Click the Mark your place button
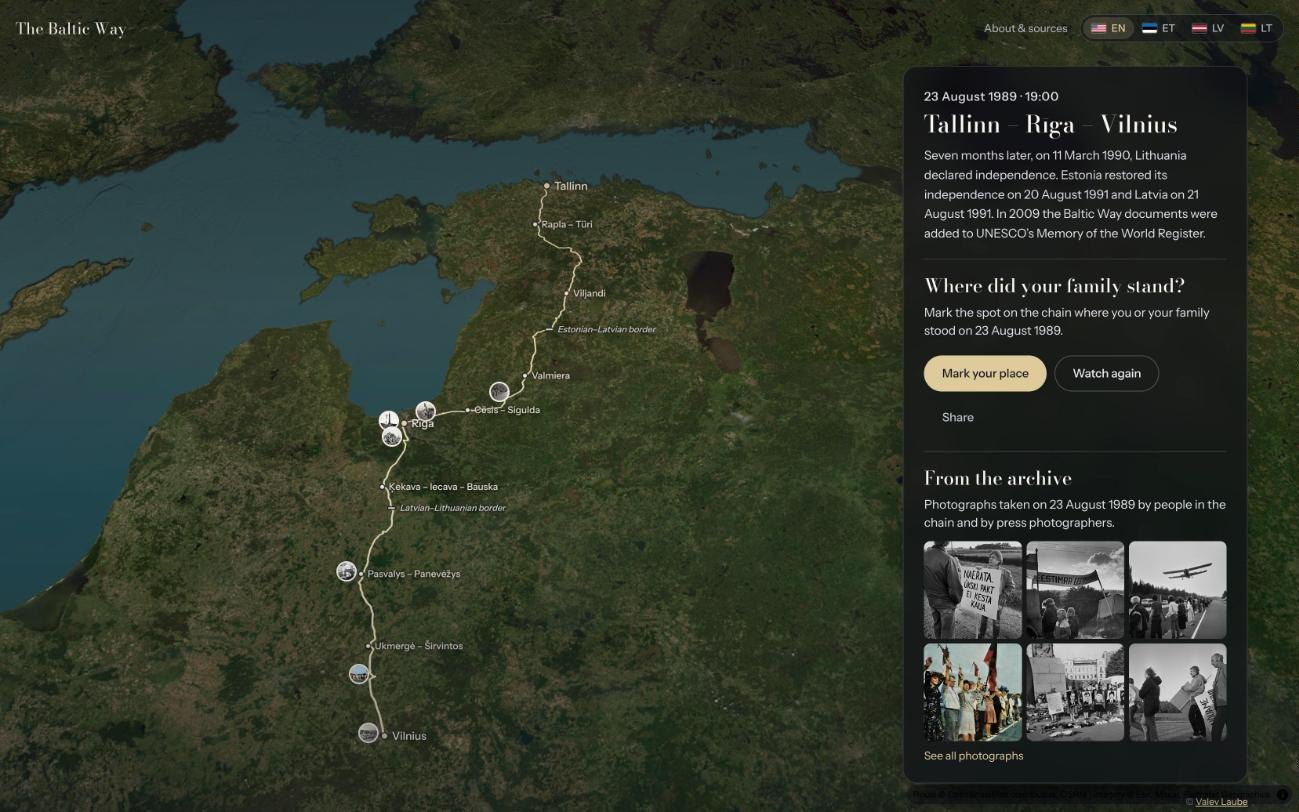 (985, 373)
